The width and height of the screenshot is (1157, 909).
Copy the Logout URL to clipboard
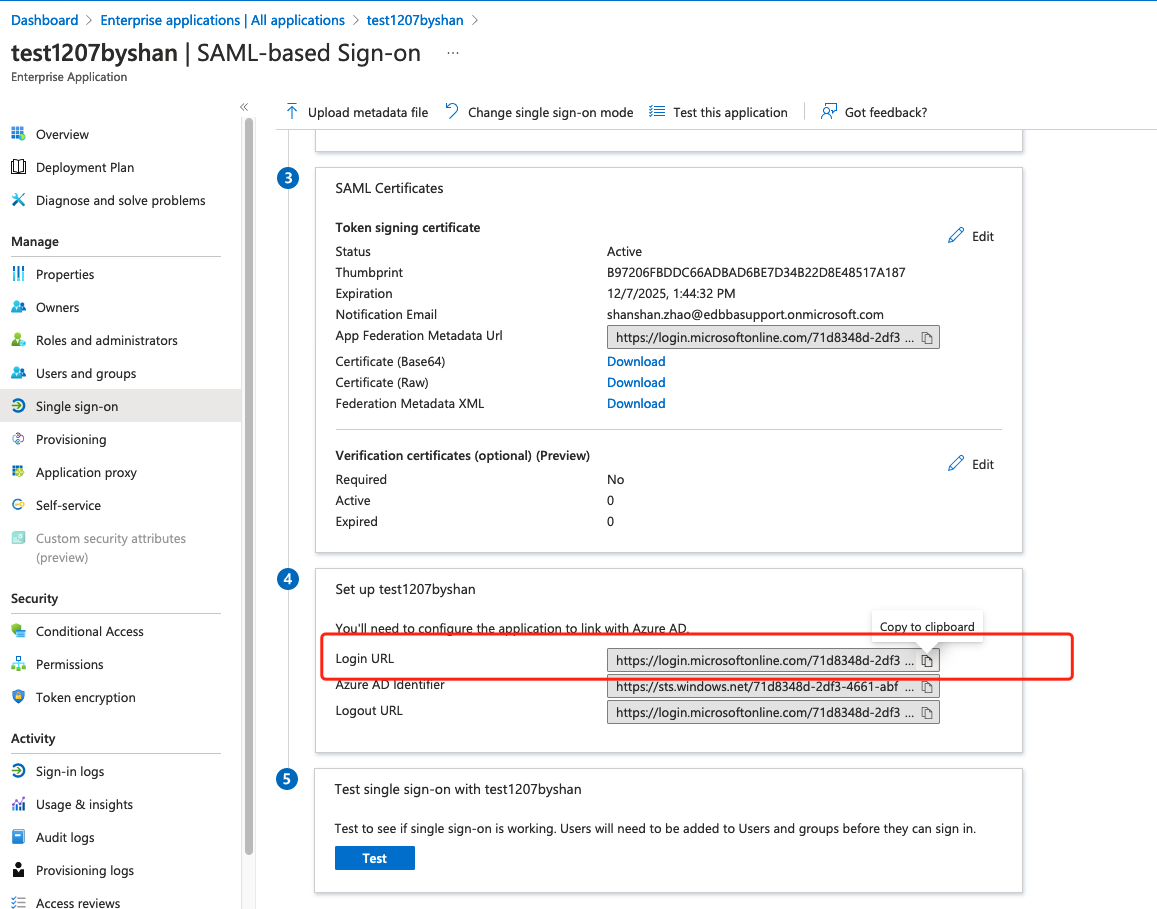coord(928,713)
